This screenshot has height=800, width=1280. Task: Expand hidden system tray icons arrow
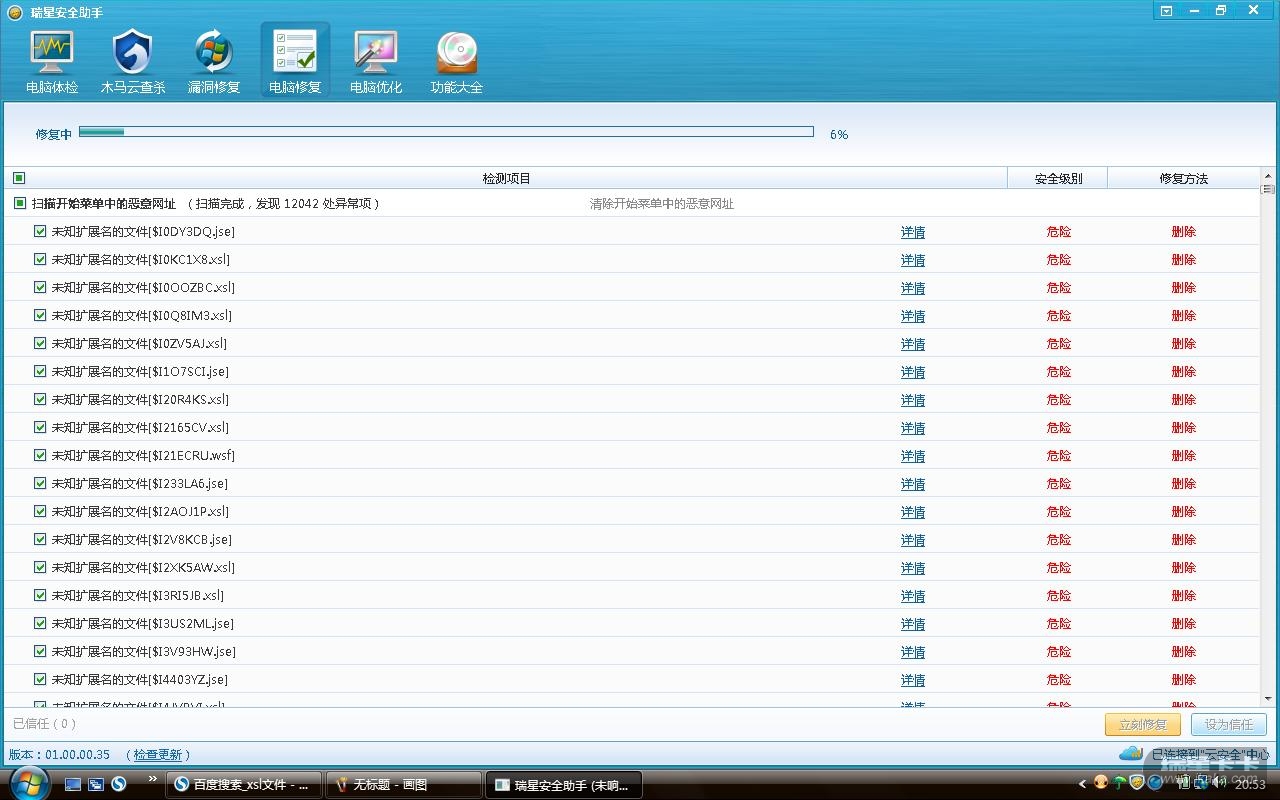[x=1082, y=784]
